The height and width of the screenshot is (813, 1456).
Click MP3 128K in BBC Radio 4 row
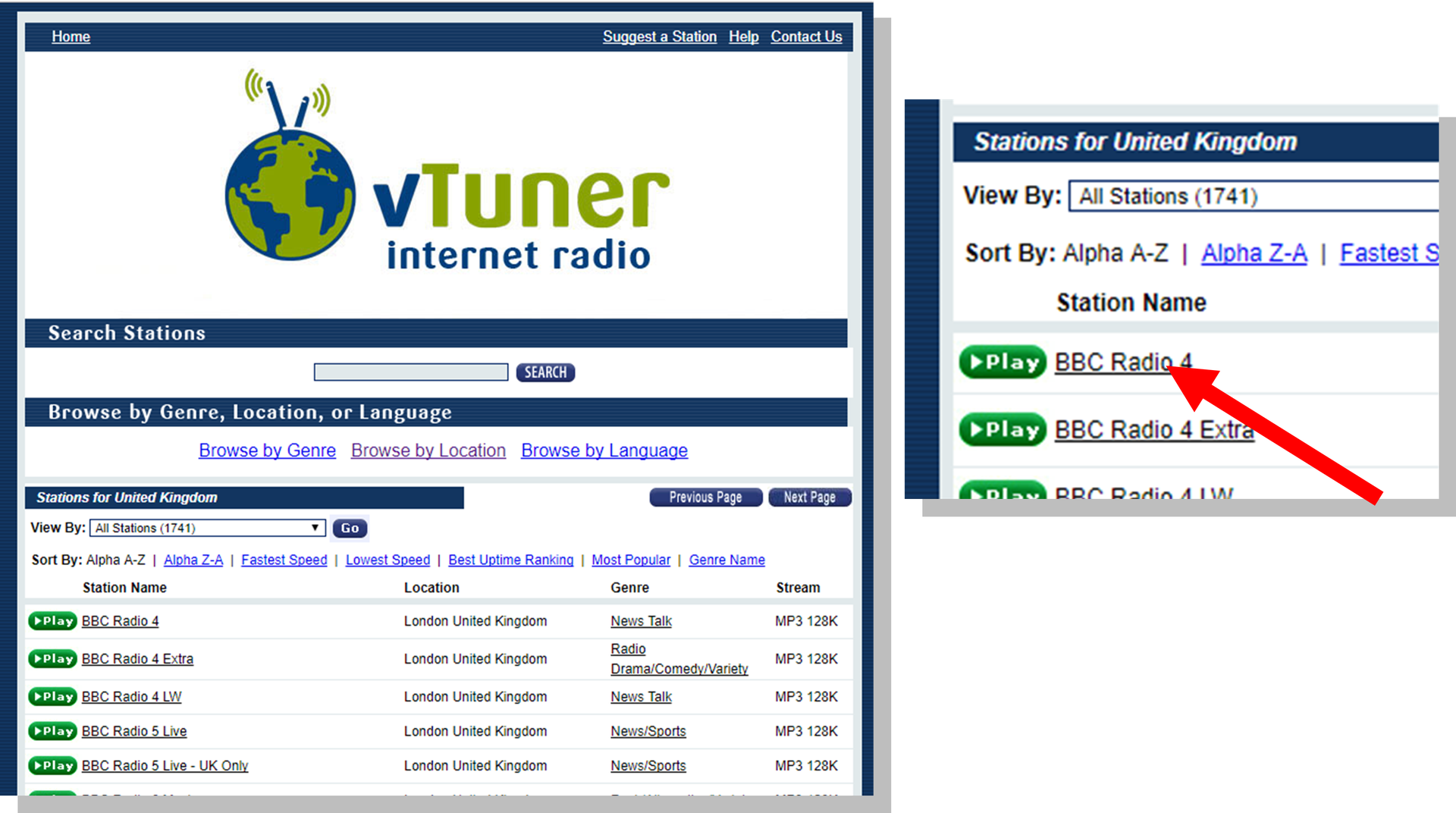tap(806, 621)
